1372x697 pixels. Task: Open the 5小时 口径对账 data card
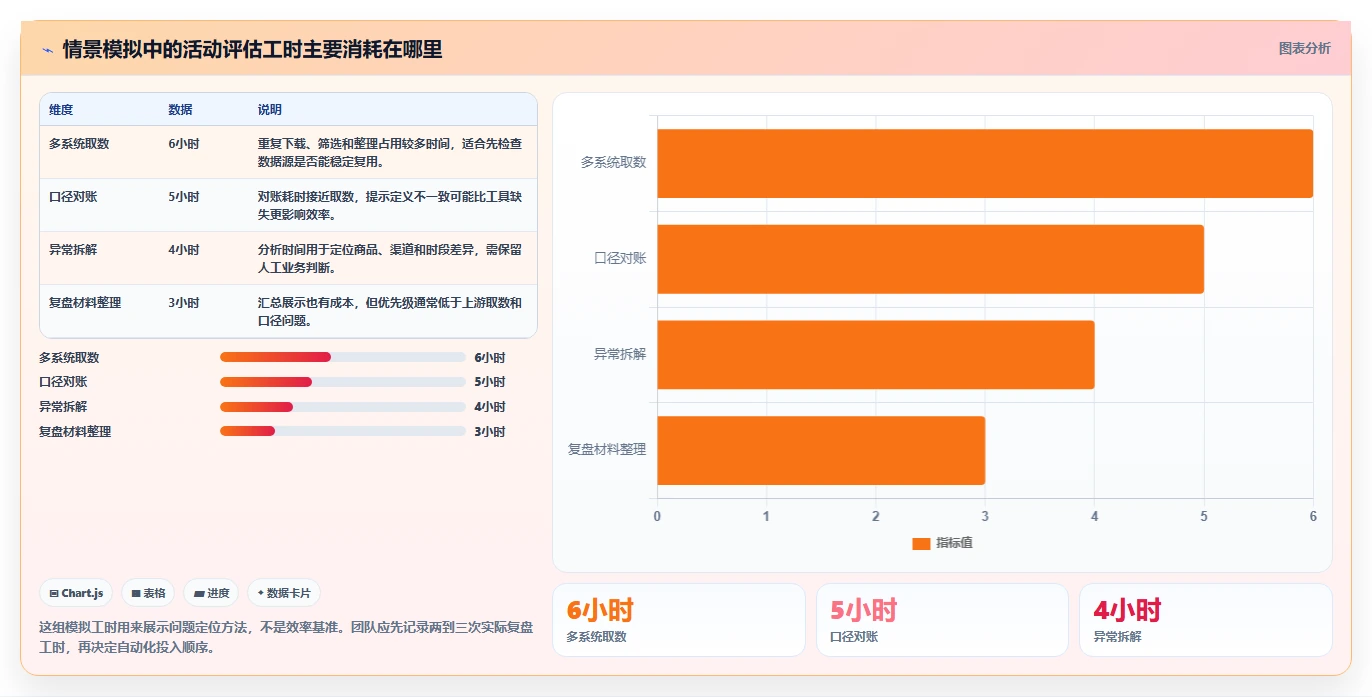click(942, 620)
